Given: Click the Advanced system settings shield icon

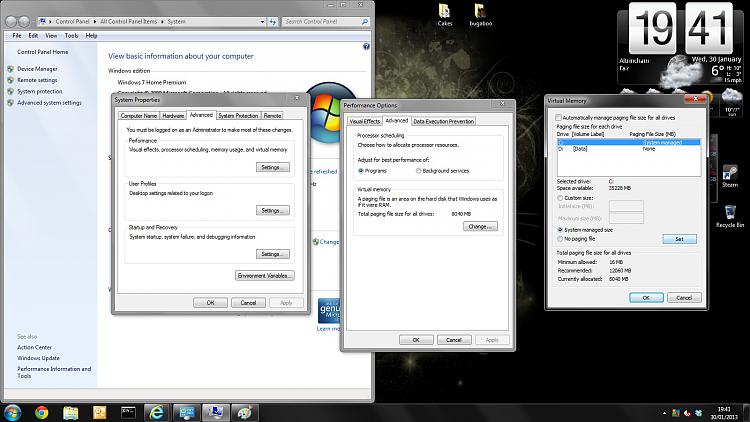Looking at the screenshot, I should coord(11,102).
